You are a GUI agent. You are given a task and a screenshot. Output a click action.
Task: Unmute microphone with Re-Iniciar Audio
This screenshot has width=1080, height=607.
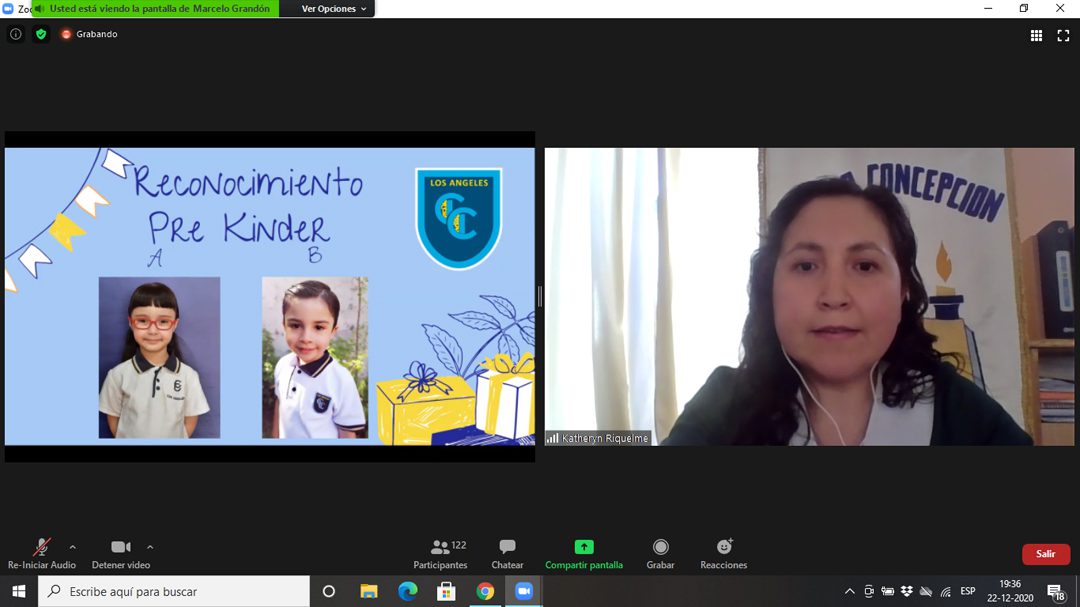coord(42,553)
